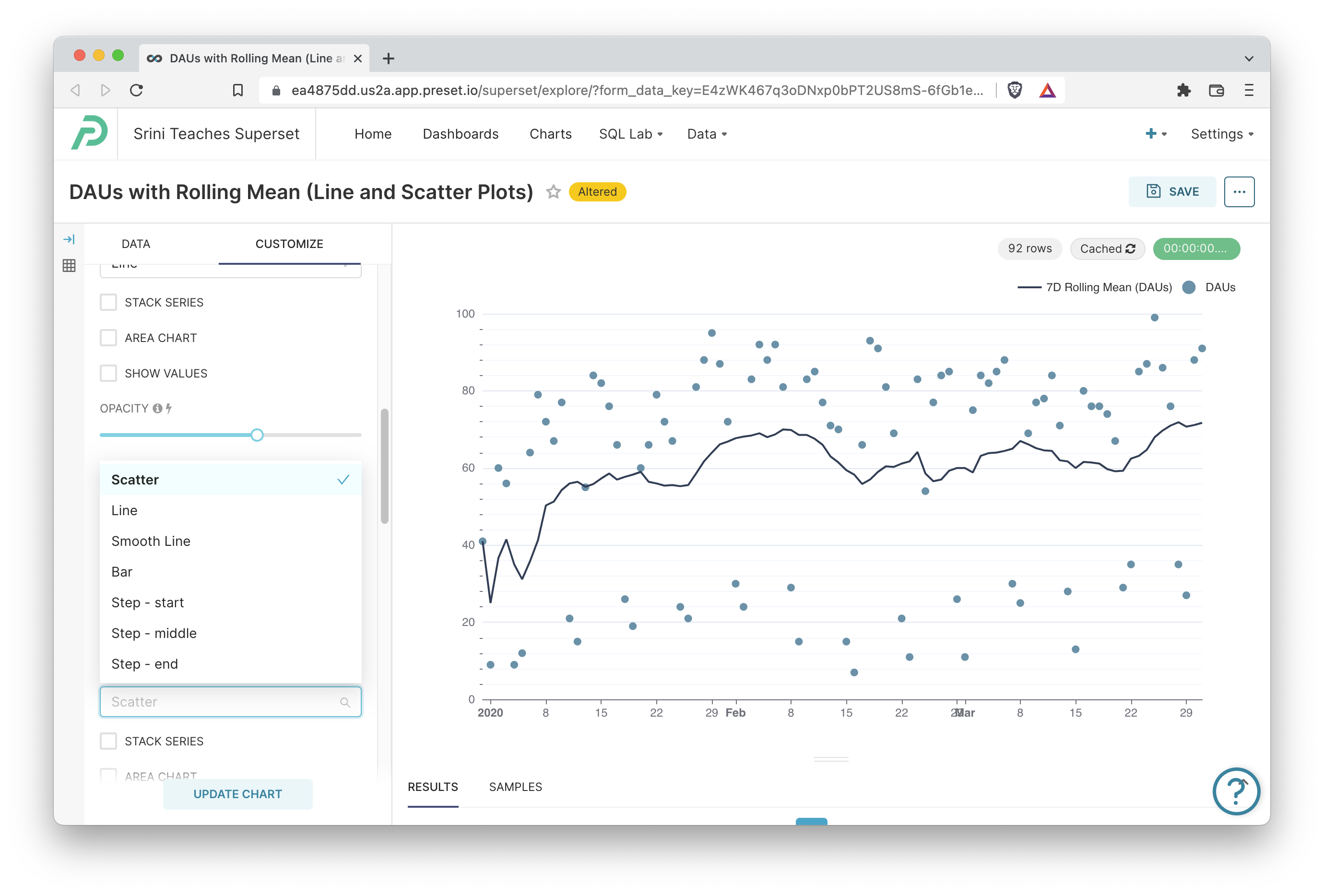The width and height of the screenshot is (1324, 896).
Task: Click the Preset logo
Action: point(89,133)
